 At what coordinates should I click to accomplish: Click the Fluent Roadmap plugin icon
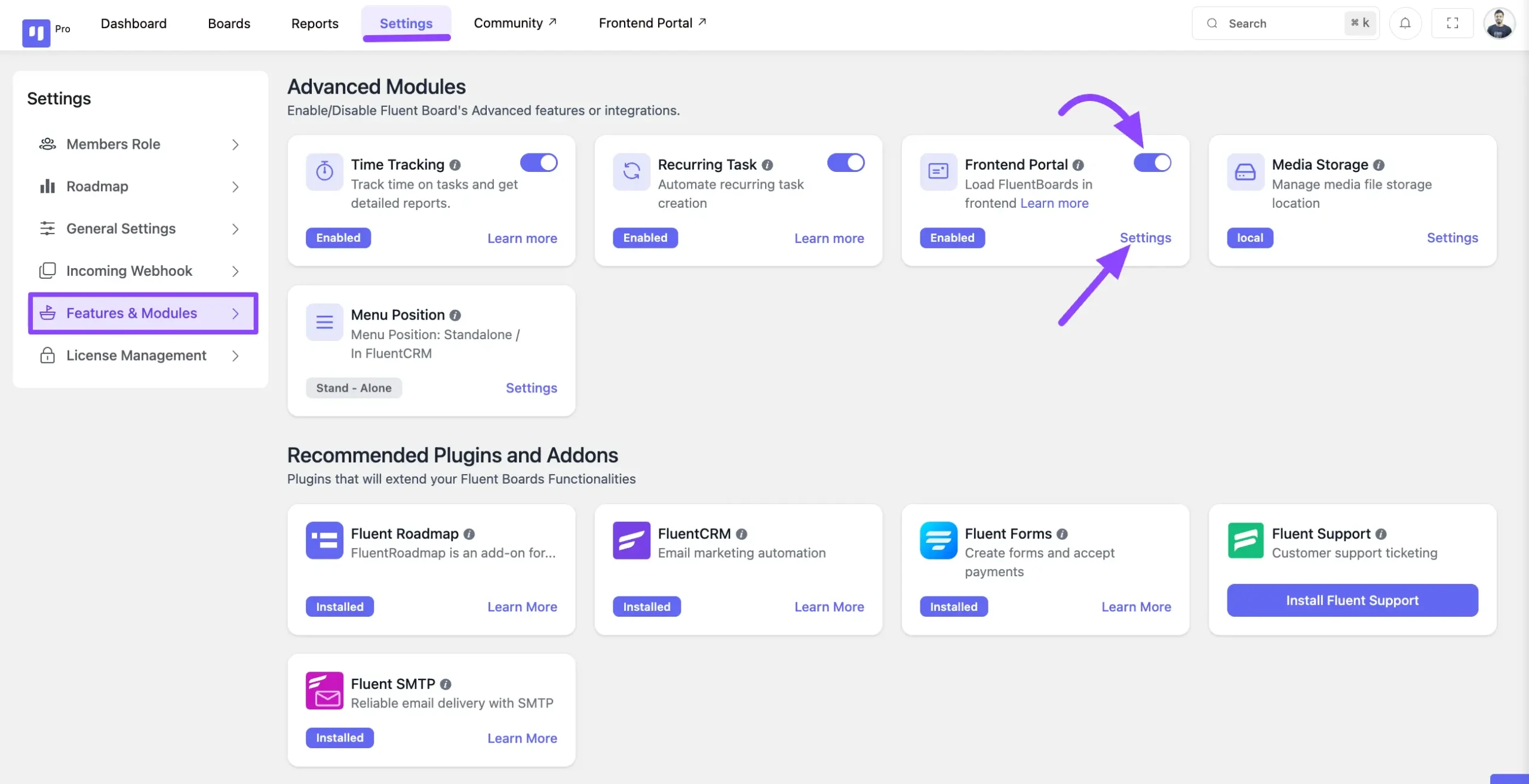tap(324, 540)
